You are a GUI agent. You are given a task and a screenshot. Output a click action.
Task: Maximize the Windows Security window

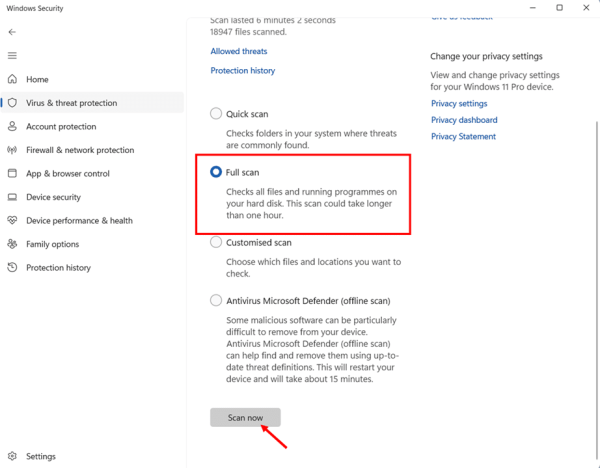(x=559, y=8)
